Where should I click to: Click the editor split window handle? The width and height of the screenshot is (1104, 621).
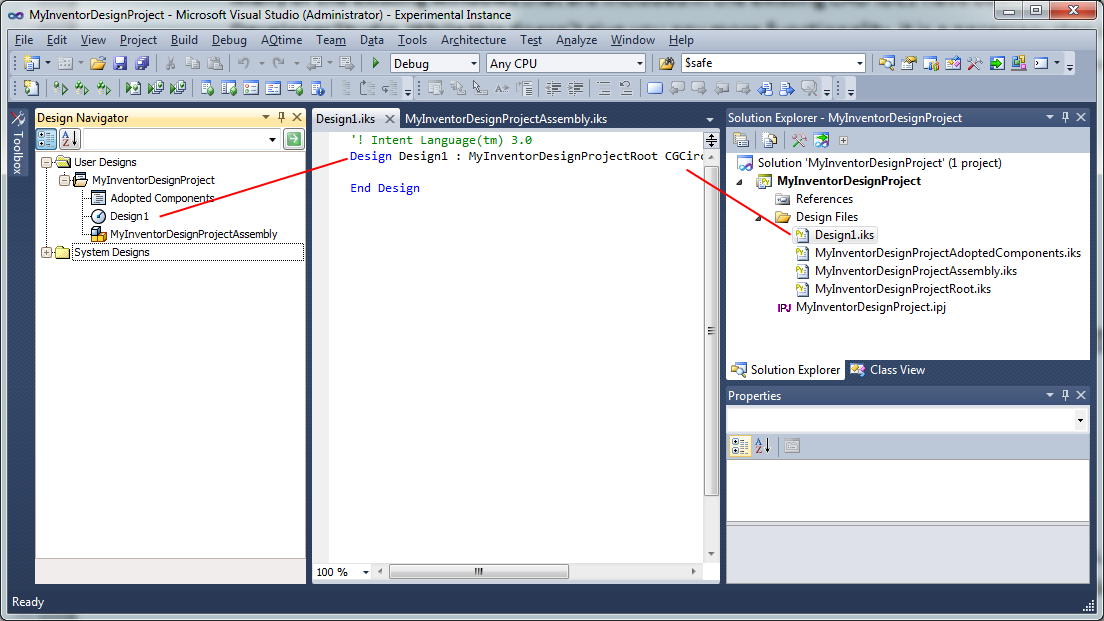pos(711,140)
